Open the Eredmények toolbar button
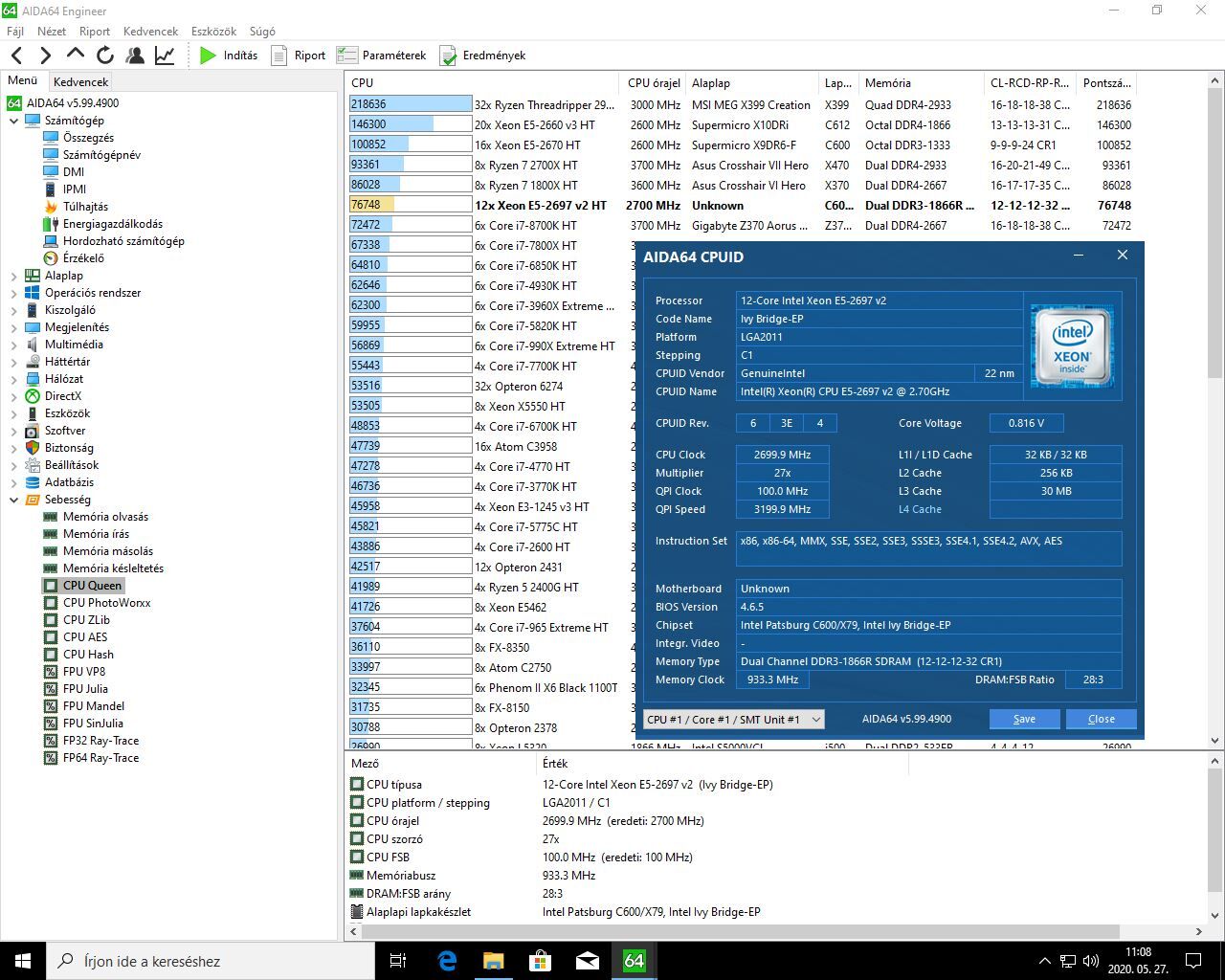Image resolution: width=1225 pixels, height=980 pixels. [x=483, y=56]
